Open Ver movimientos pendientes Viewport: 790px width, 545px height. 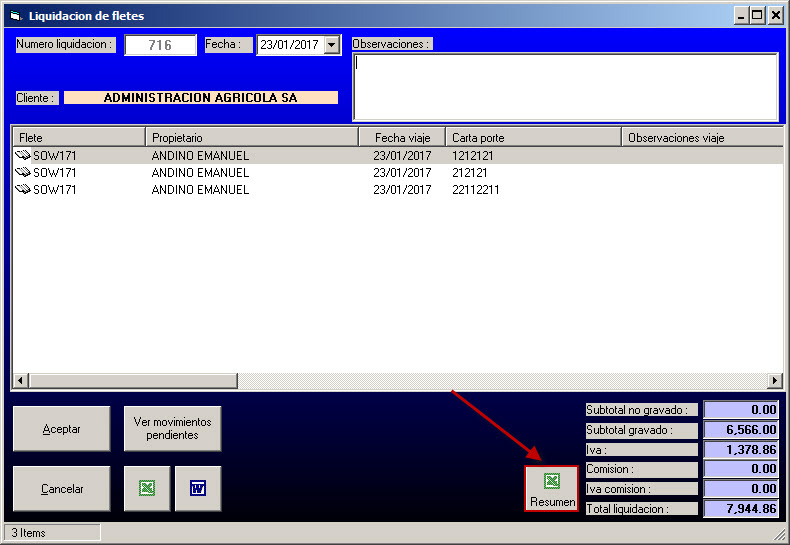(172, 428)
